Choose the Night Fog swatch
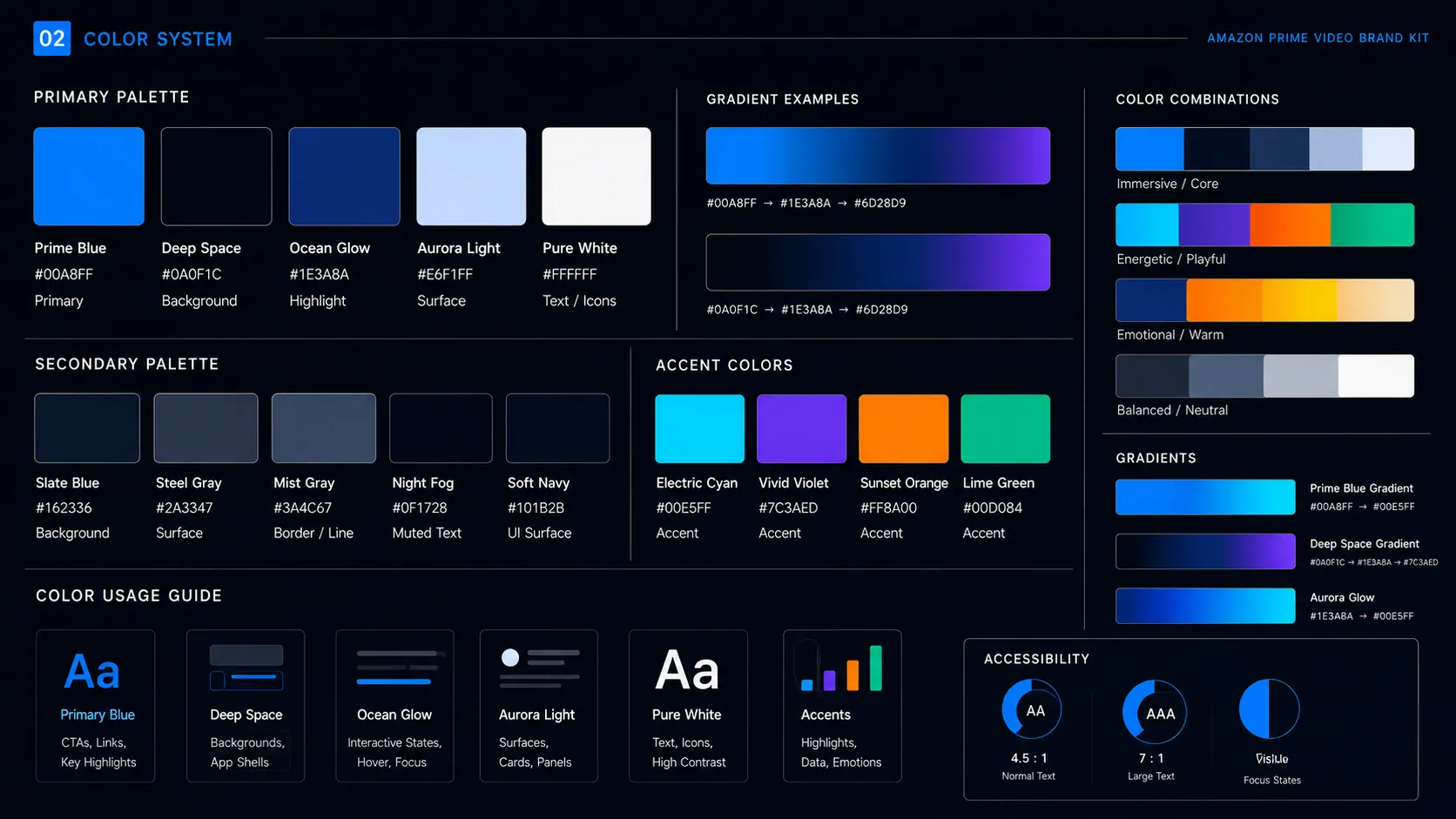 (441, 428)
